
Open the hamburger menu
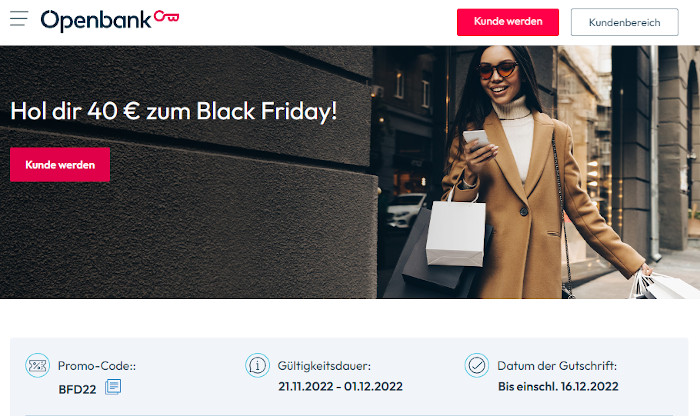(19, 19)
